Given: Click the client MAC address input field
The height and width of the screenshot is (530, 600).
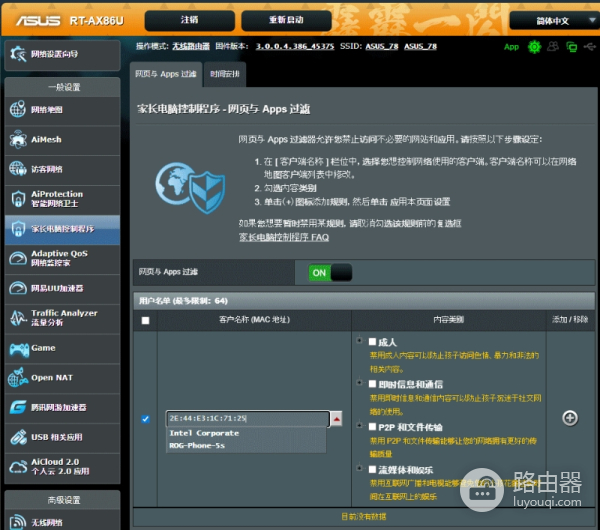Looking at the screenshot, I should (245, 419).
